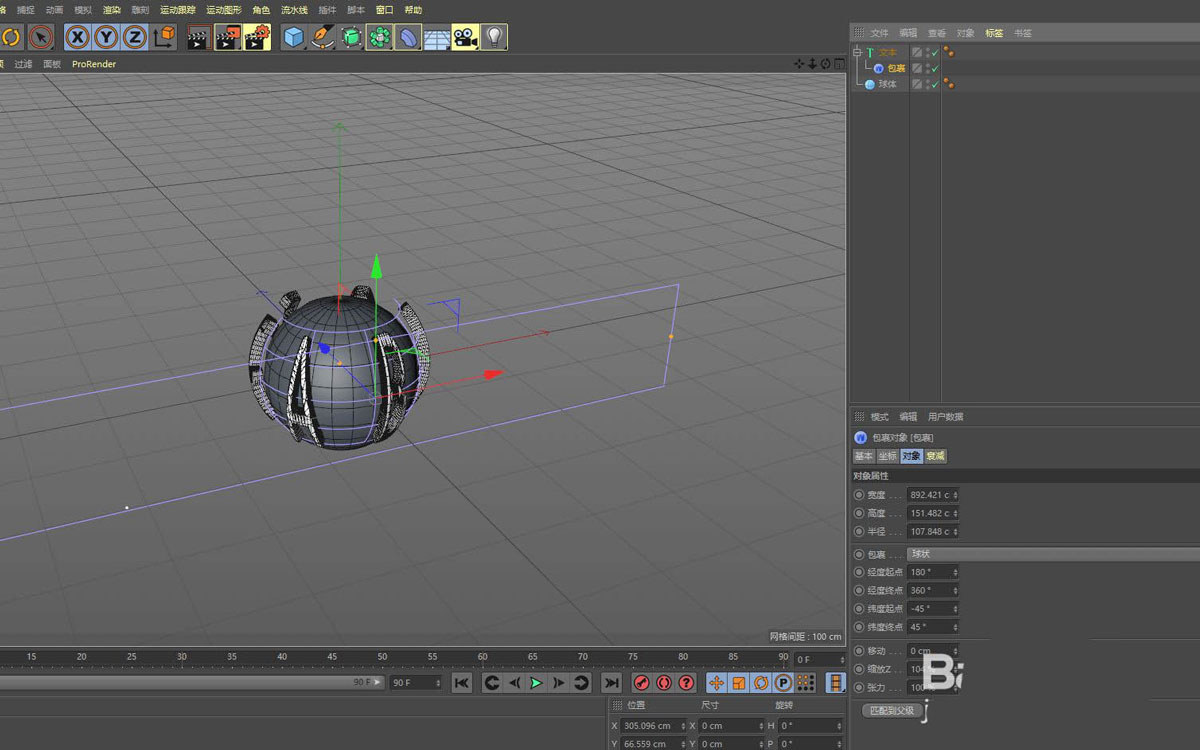1200x750 pixels.
Task: Toggle rotation keying icon in timeline
Action: 760,683
